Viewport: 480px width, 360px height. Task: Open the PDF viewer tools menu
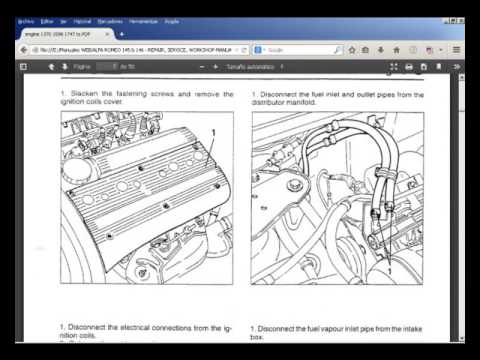(x=457, y=67)
